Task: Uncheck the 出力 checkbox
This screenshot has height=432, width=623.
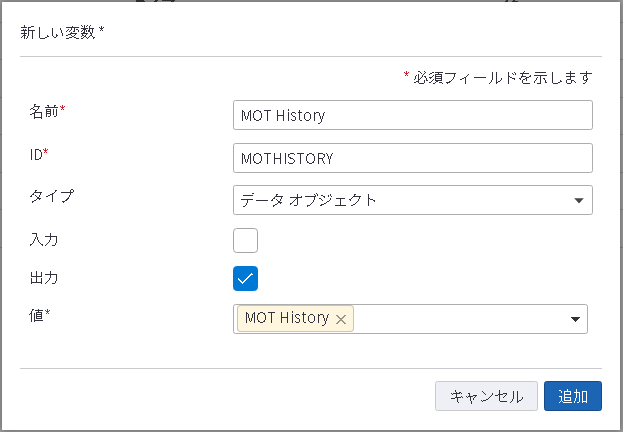Action: point(245,278)
